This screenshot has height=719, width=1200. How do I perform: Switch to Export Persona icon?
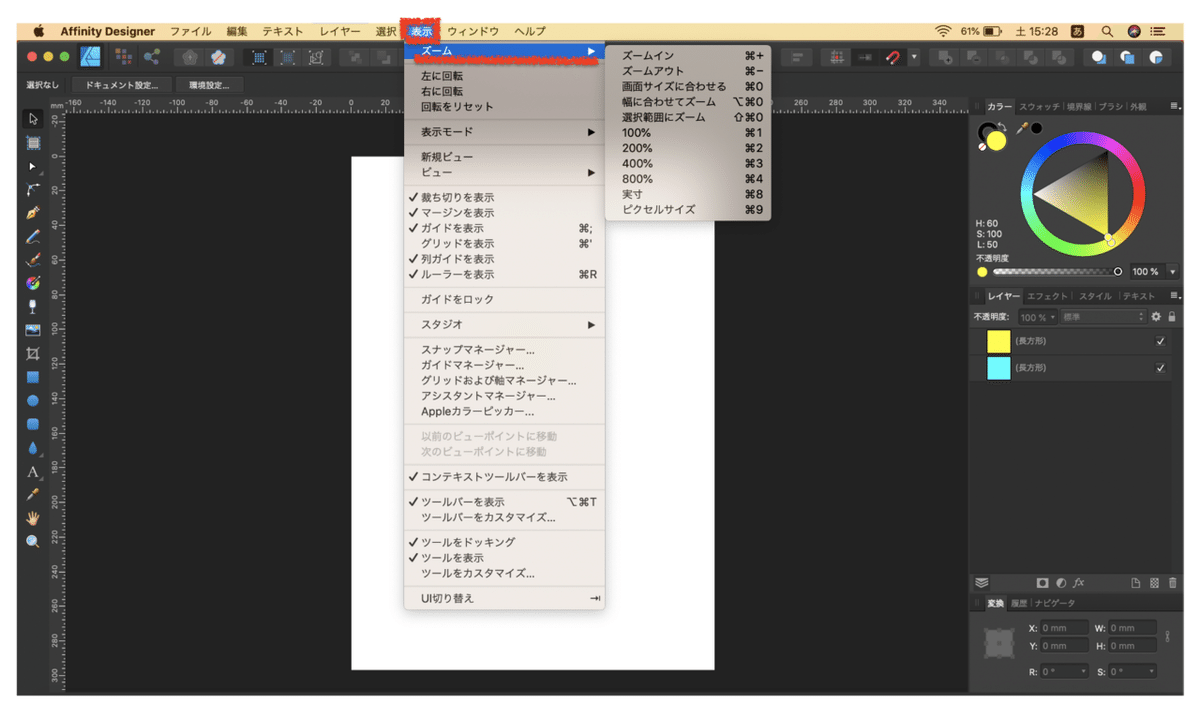click(152, 57)
